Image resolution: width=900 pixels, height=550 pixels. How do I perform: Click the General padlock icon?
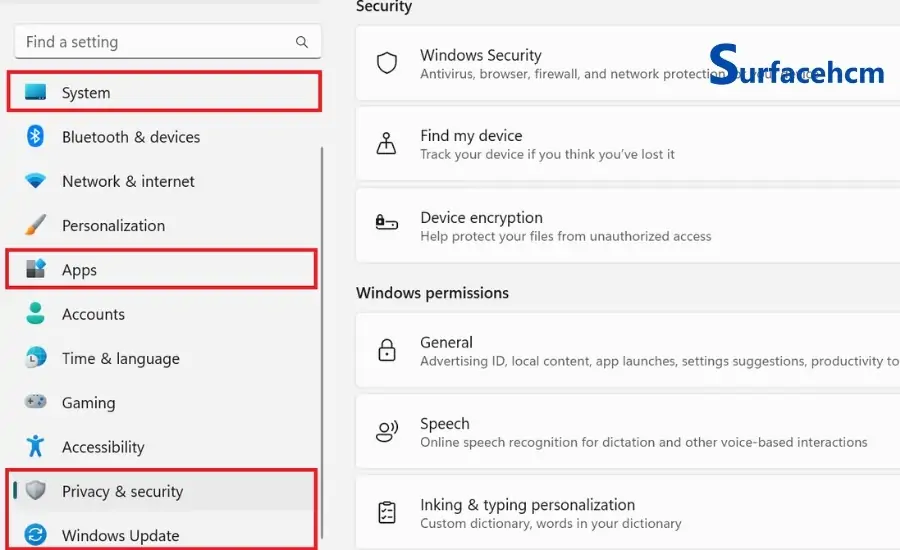tap(387, 350)
